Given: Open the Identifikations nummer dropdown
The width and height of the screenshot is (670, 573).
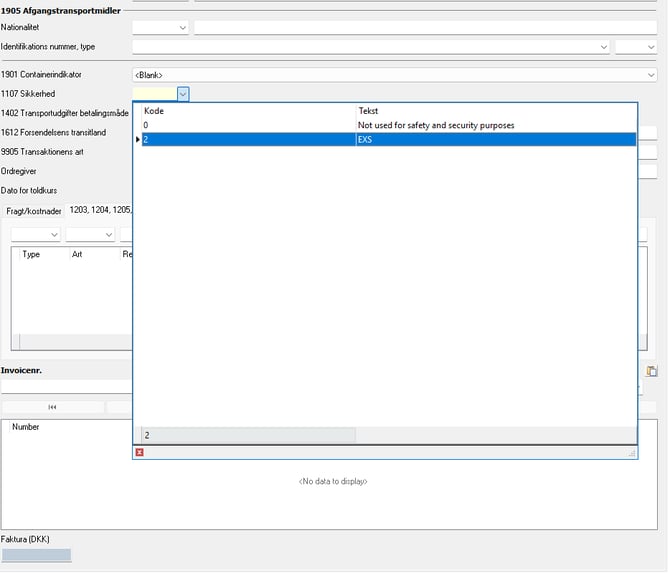Looking at the screenshot, I should click(x=603, y=47).
